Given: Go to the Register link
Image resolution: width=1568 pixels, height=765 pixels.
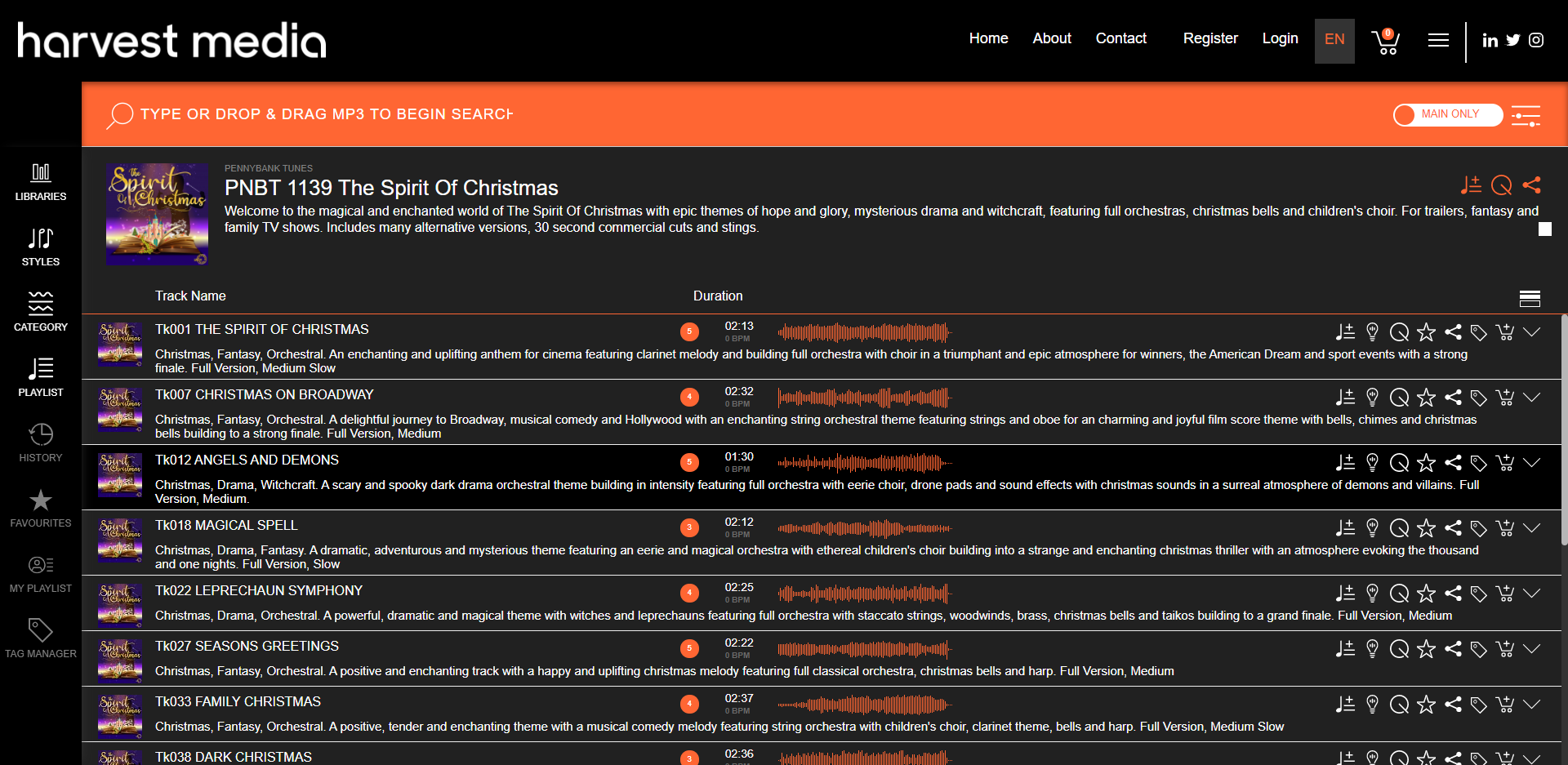Looking at the screenshot, I should pyautogui.click(x=1210, y=38).
